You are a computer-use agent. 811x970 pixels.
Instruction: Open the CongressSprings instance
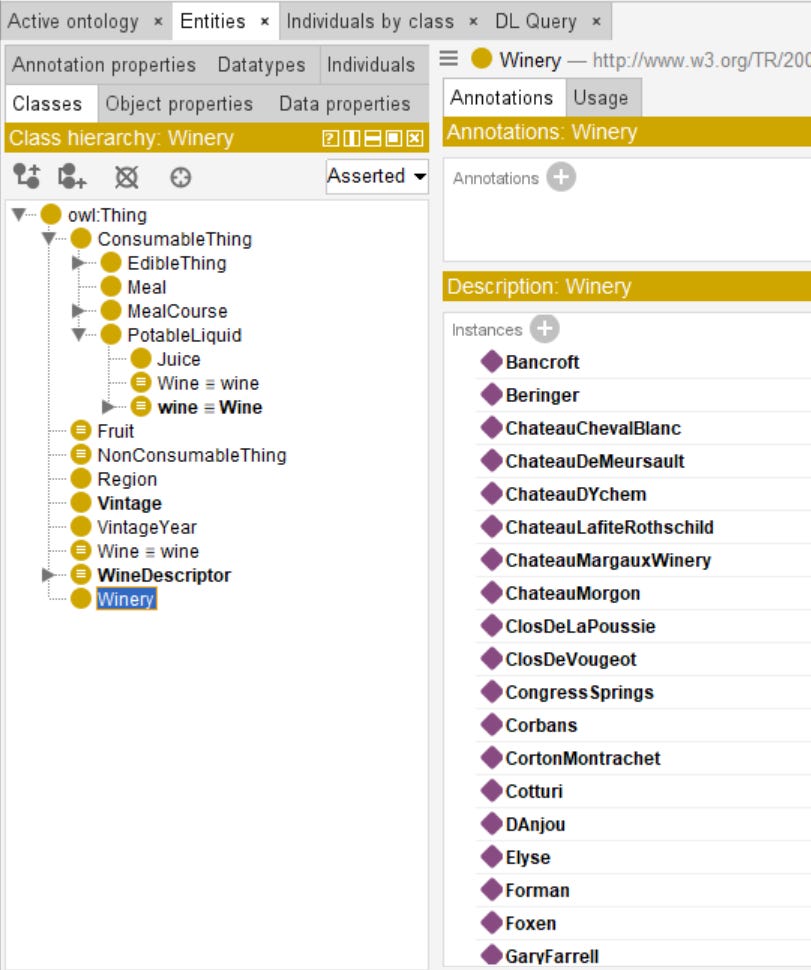tap(580, 692)
